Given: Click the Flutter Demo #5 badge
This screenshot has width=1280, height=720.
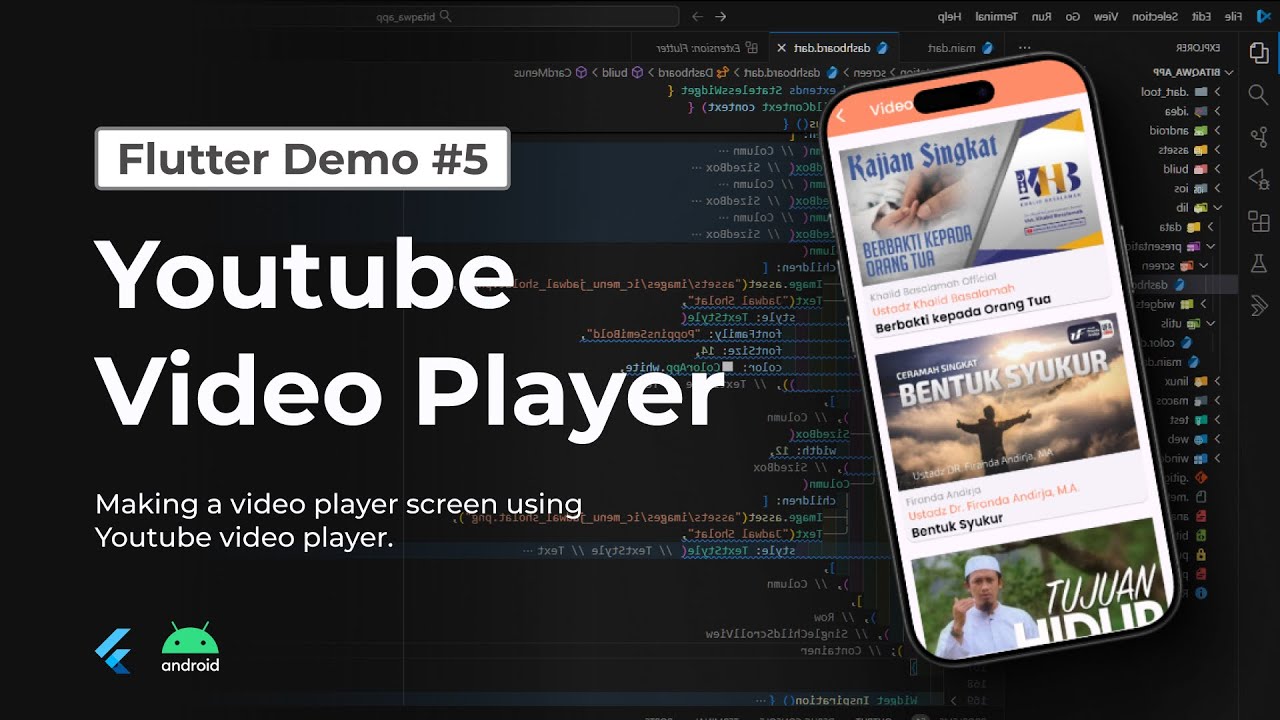Looking at the screenshot, I should pyautogui.click(x=302, y=158).
